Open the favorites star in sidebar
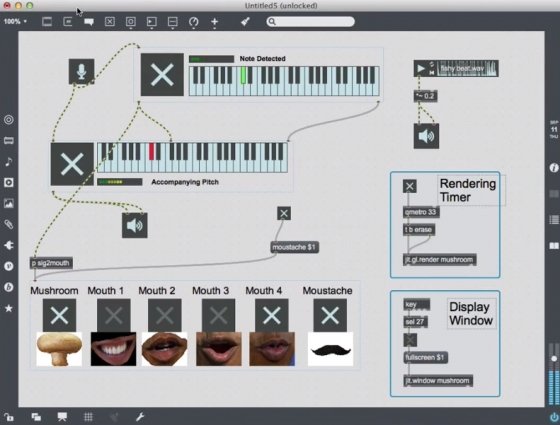This screenshot has height=425, width=560. pyautogui.click(x=9, y=308)
